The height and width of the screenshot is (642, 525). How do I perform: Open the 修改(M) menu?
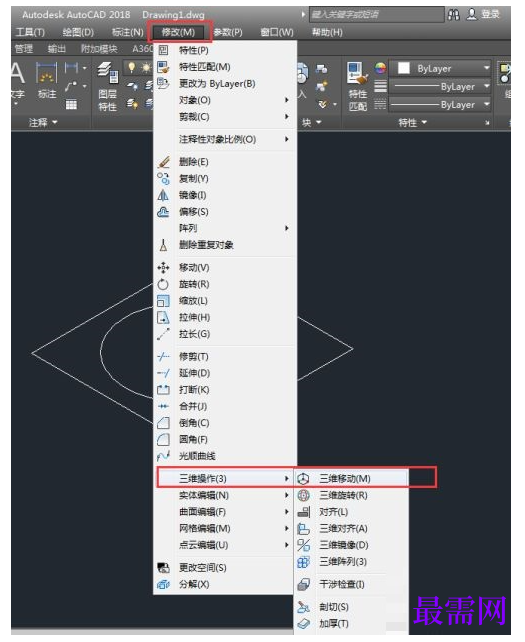pos(179,32)
